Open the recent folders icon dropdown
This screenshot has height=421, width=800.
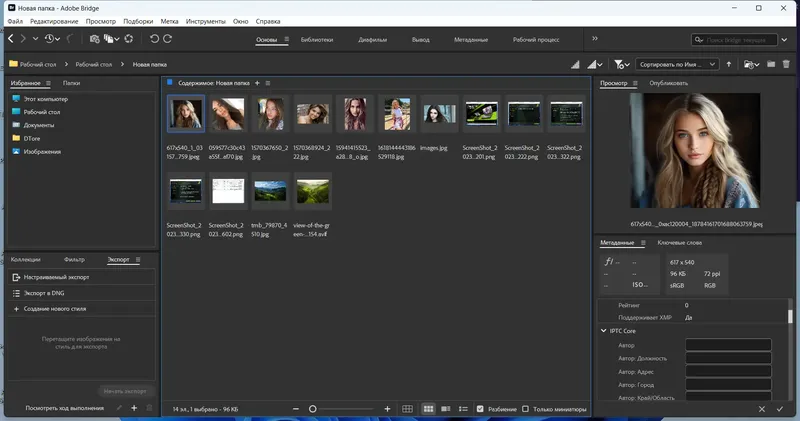click(752, 64)
